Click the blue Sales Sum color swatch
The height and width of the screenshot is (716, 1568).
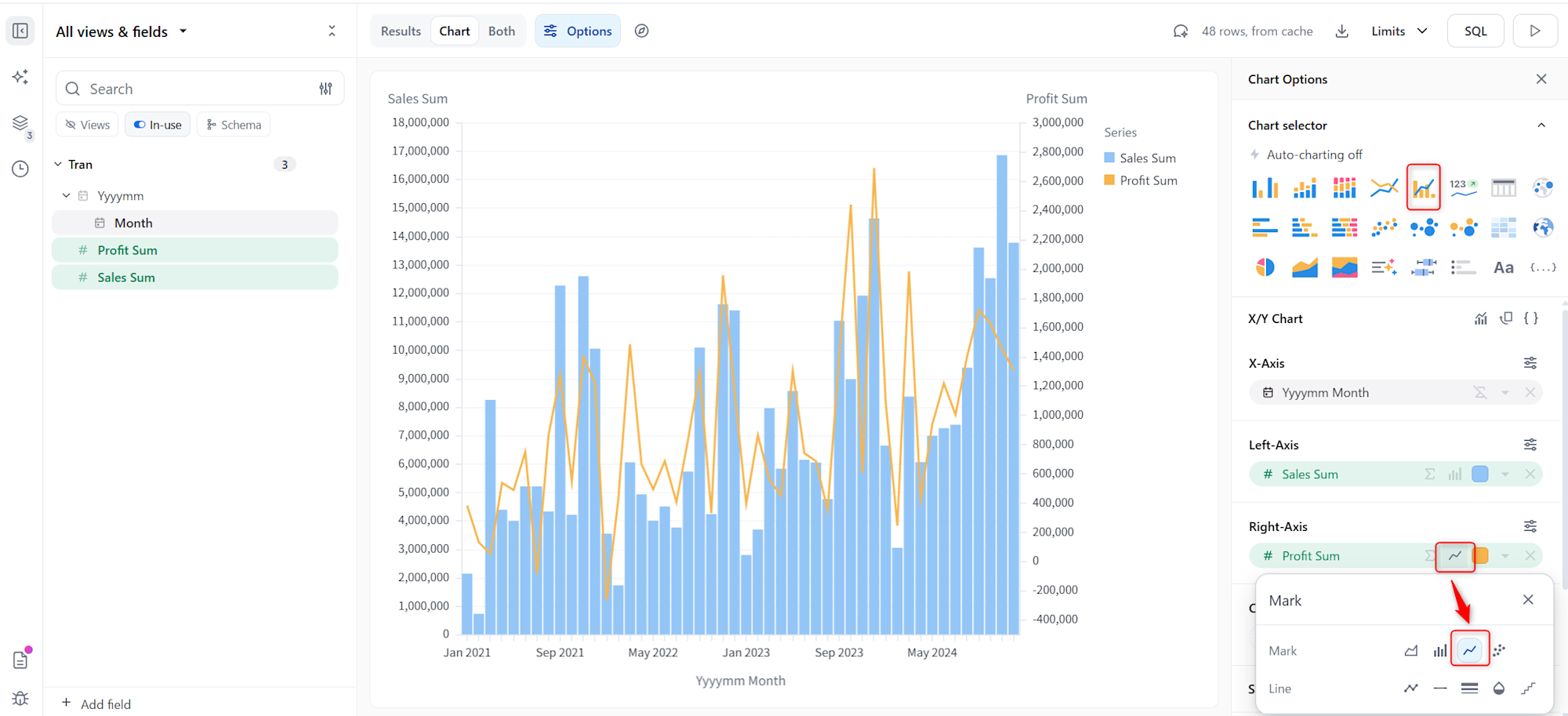pos(1479,474)
